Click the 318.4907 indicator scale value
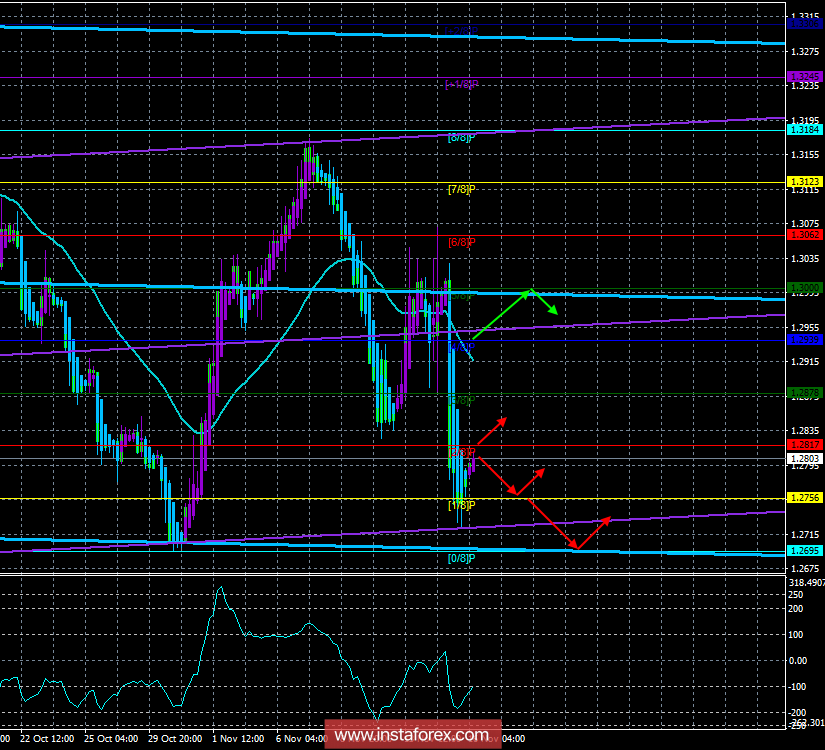Viewport: 825px width, 750px height. click(807, 583)
